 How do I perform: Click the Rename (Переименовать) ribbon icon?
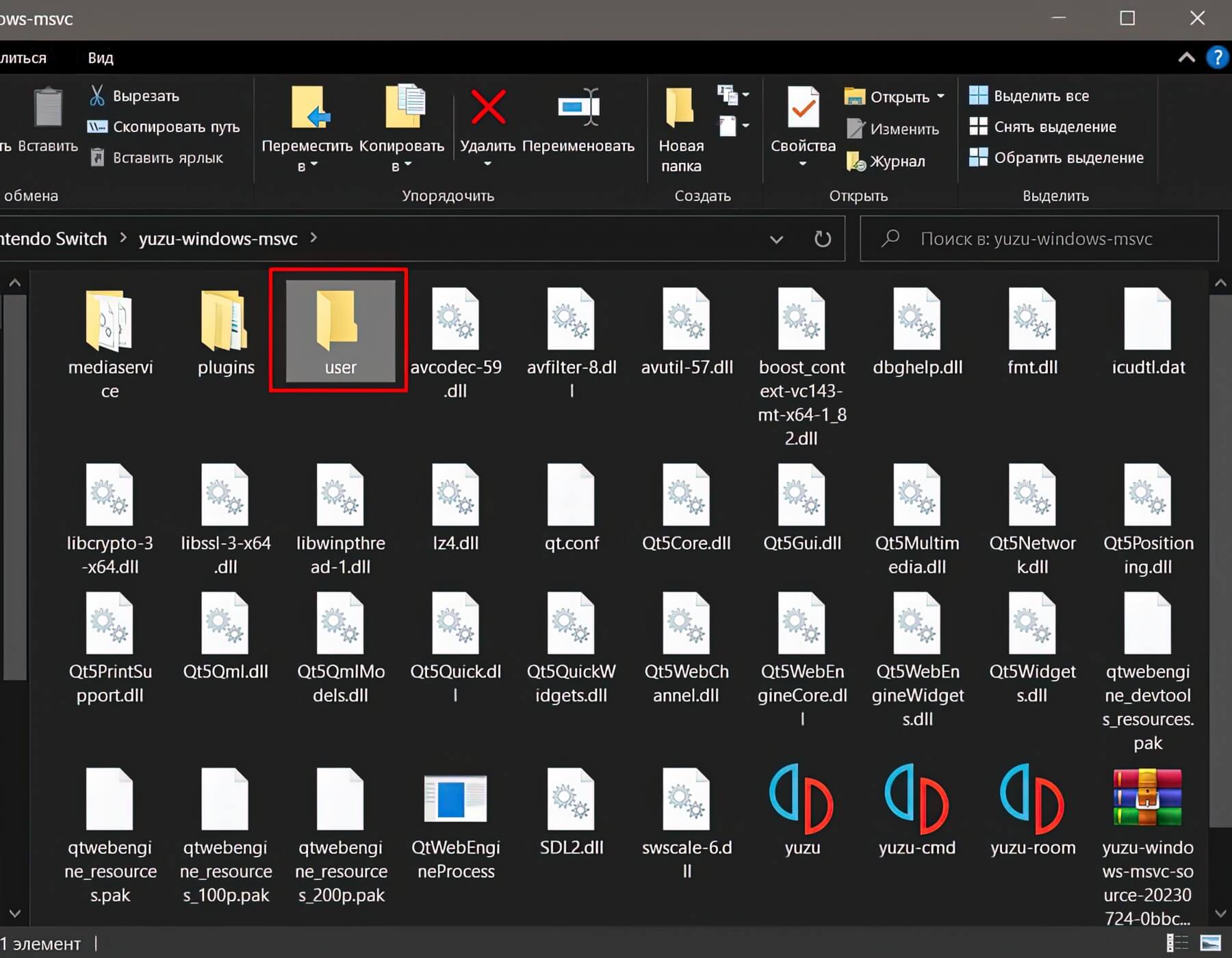pyautogui.click(x=578, y=108)
